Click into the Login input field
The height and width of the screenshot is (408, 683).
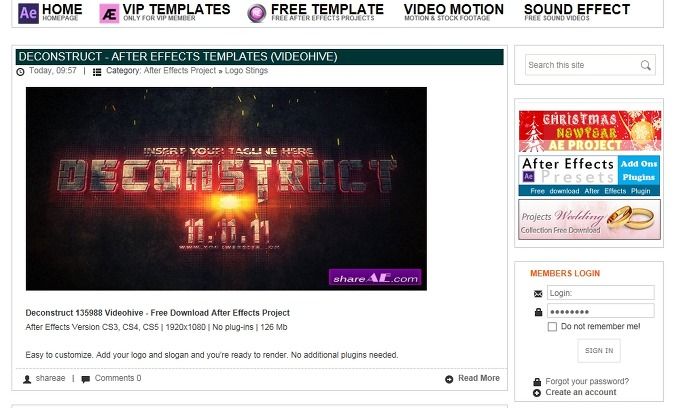click(600, 293)
